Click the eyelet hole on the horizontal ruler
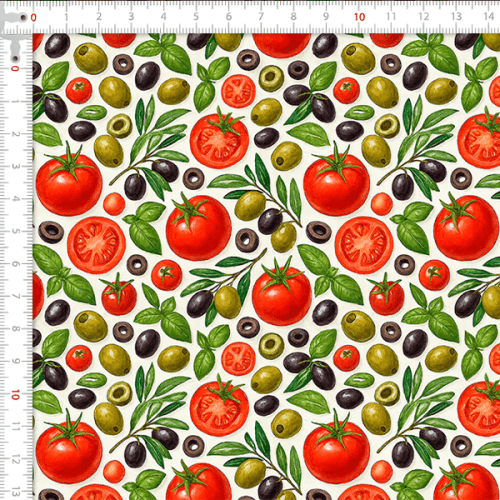Screen dimensions: 500x500 (23, 18)
